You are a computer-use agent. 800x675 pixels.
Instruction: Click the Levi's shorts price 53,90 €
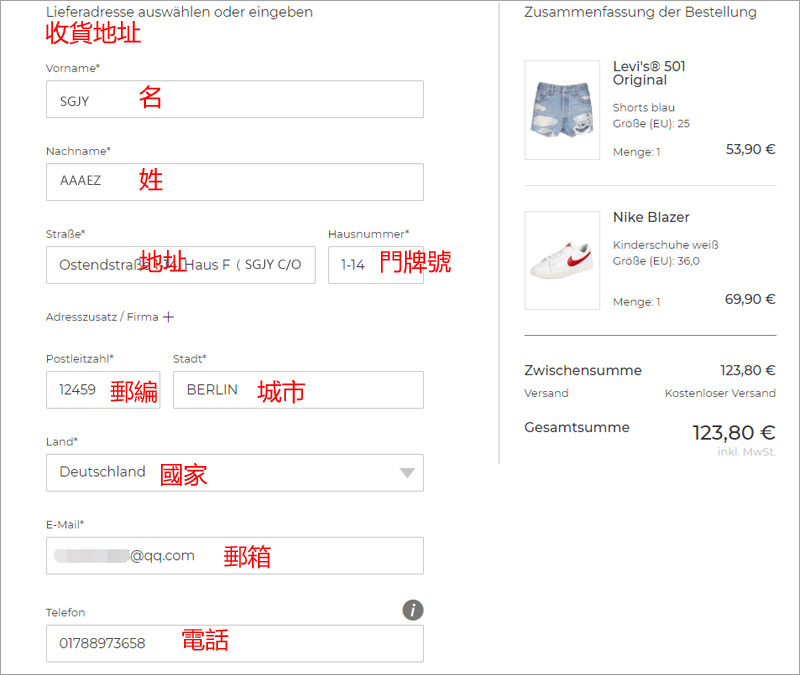(750, 149)
